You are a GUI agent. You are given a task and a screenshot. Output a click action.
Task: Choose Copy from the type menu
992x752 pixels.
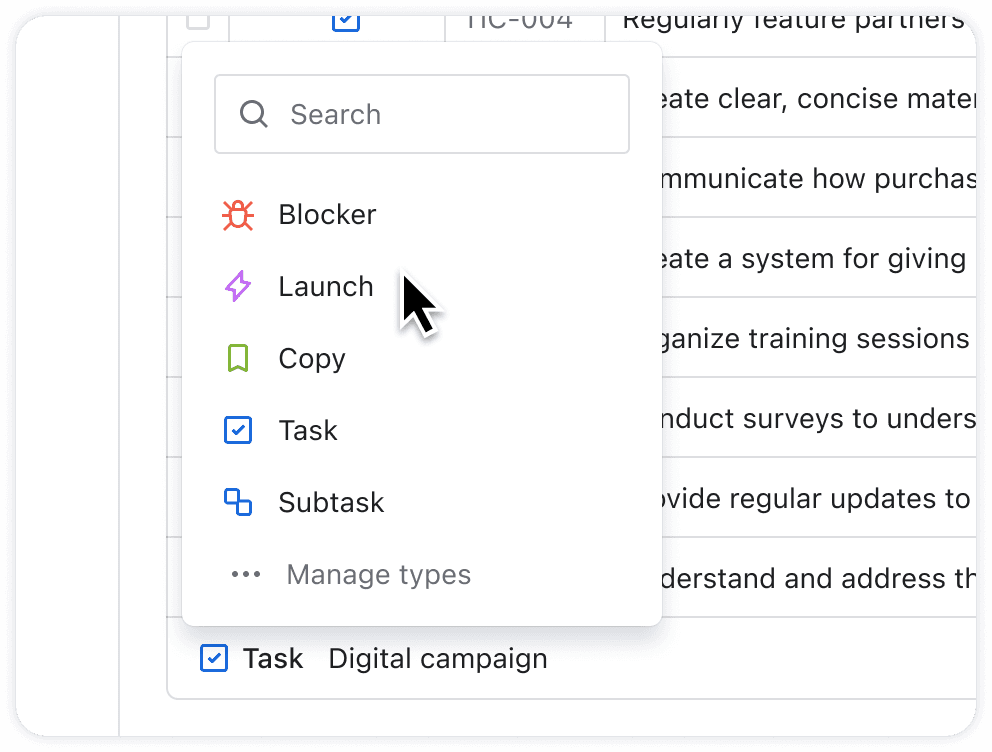[x=311, y=358]
